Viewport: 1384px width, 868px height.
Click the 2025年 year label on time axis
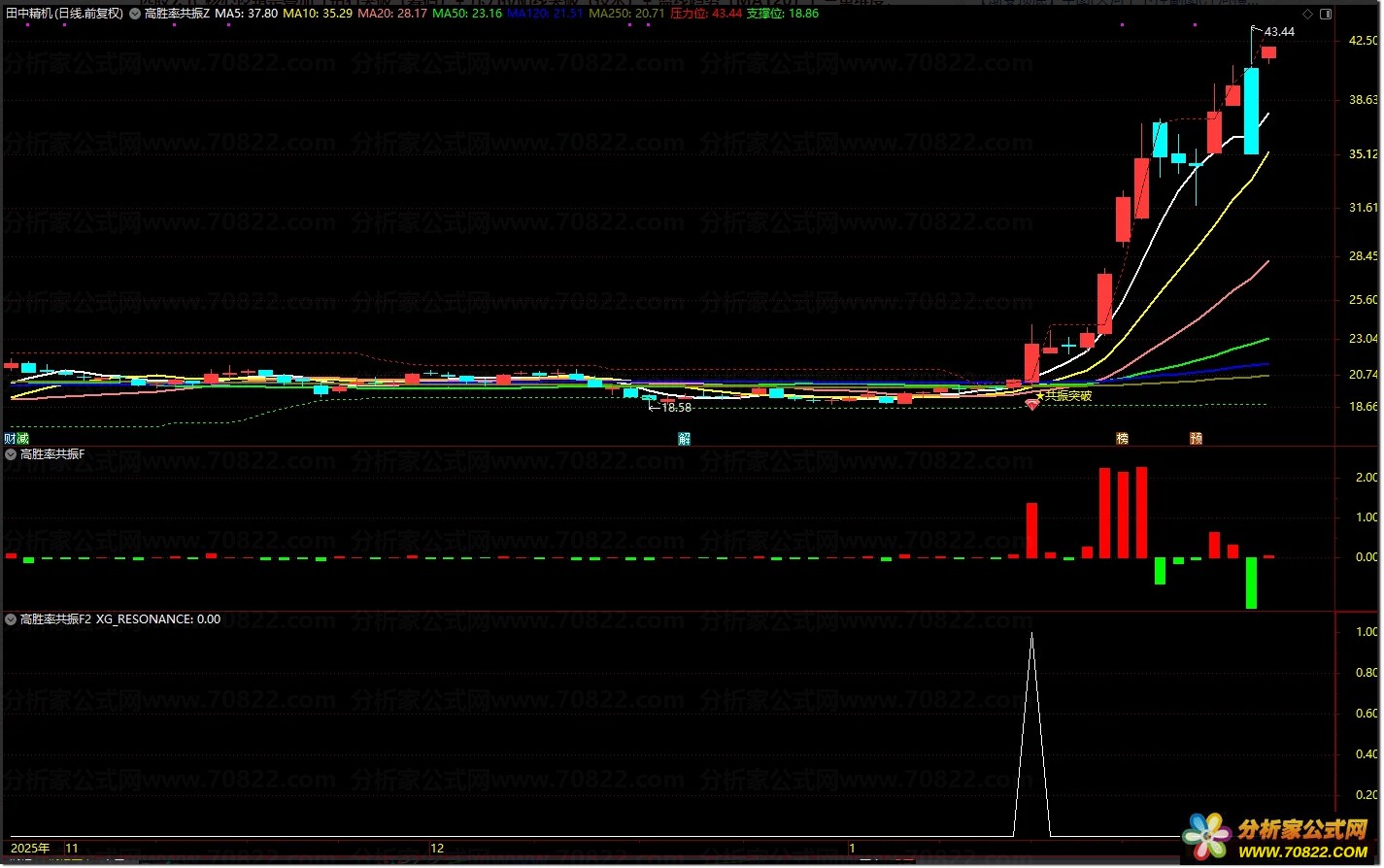(x=30, y=848)
